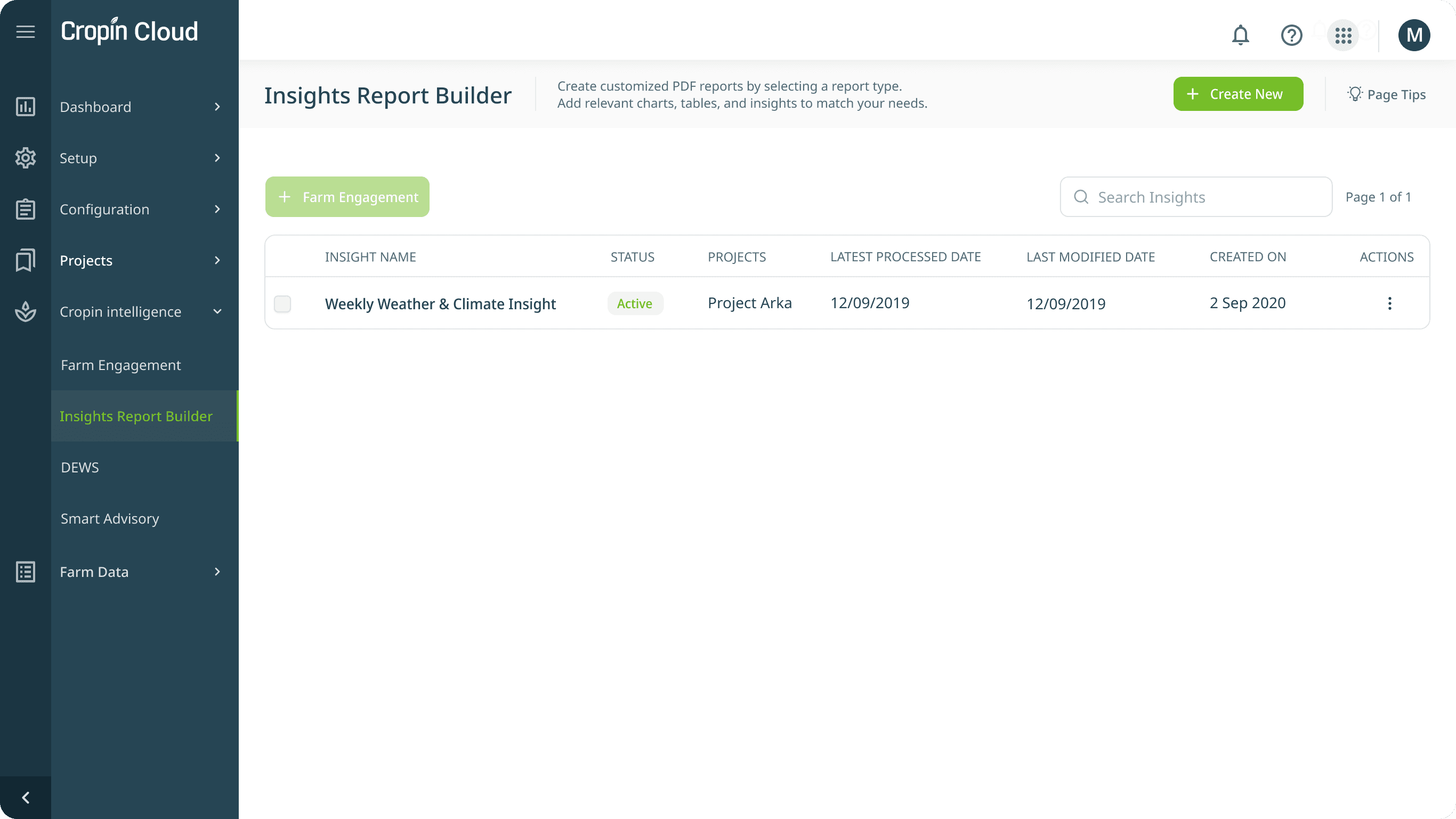Open Farm Engagement in the sidebar
Viewport: 1456px width, 819px height.
[x=121, y=365]
